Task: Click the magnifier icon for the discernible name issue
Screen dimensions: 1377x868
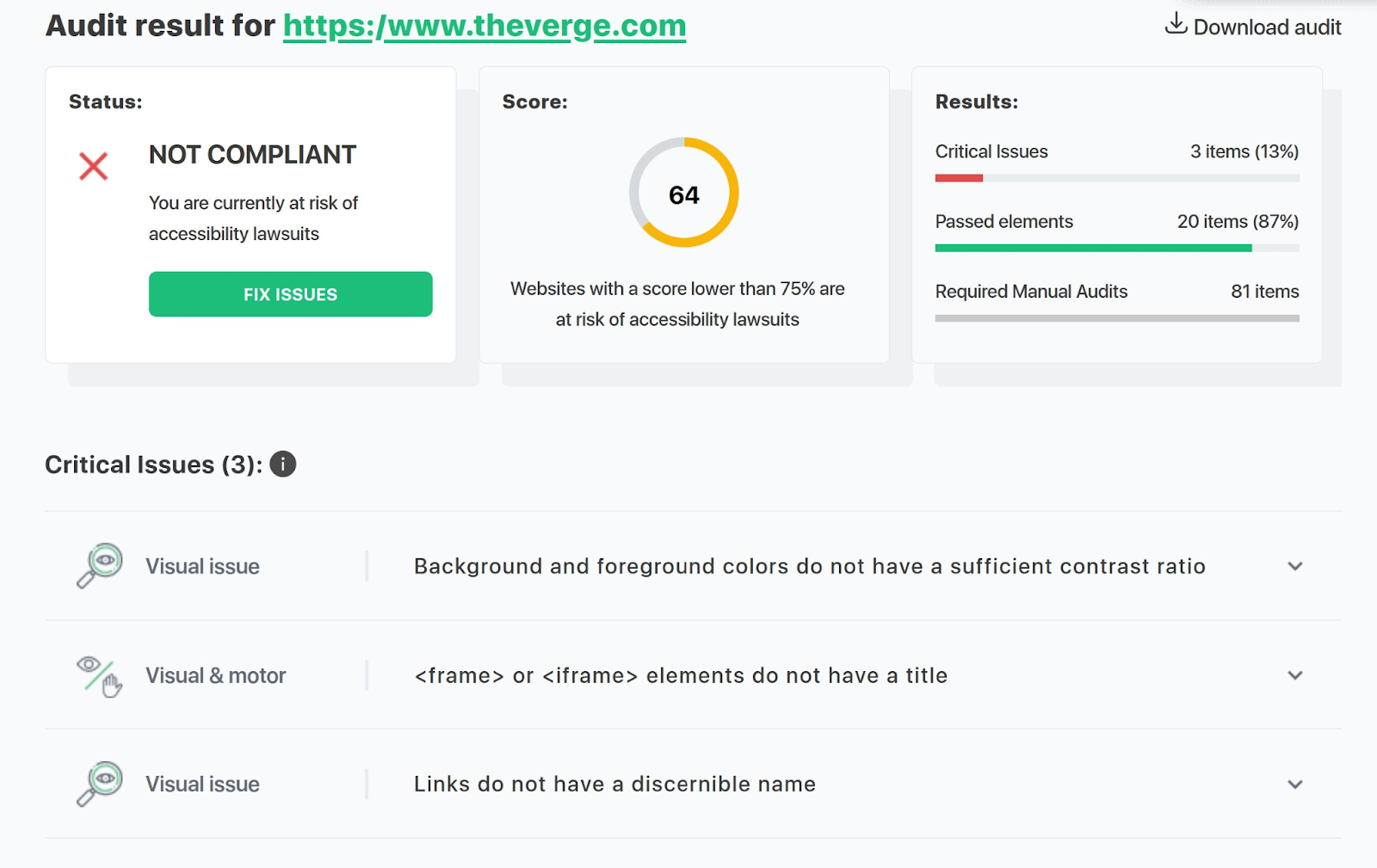Action: 100,785
